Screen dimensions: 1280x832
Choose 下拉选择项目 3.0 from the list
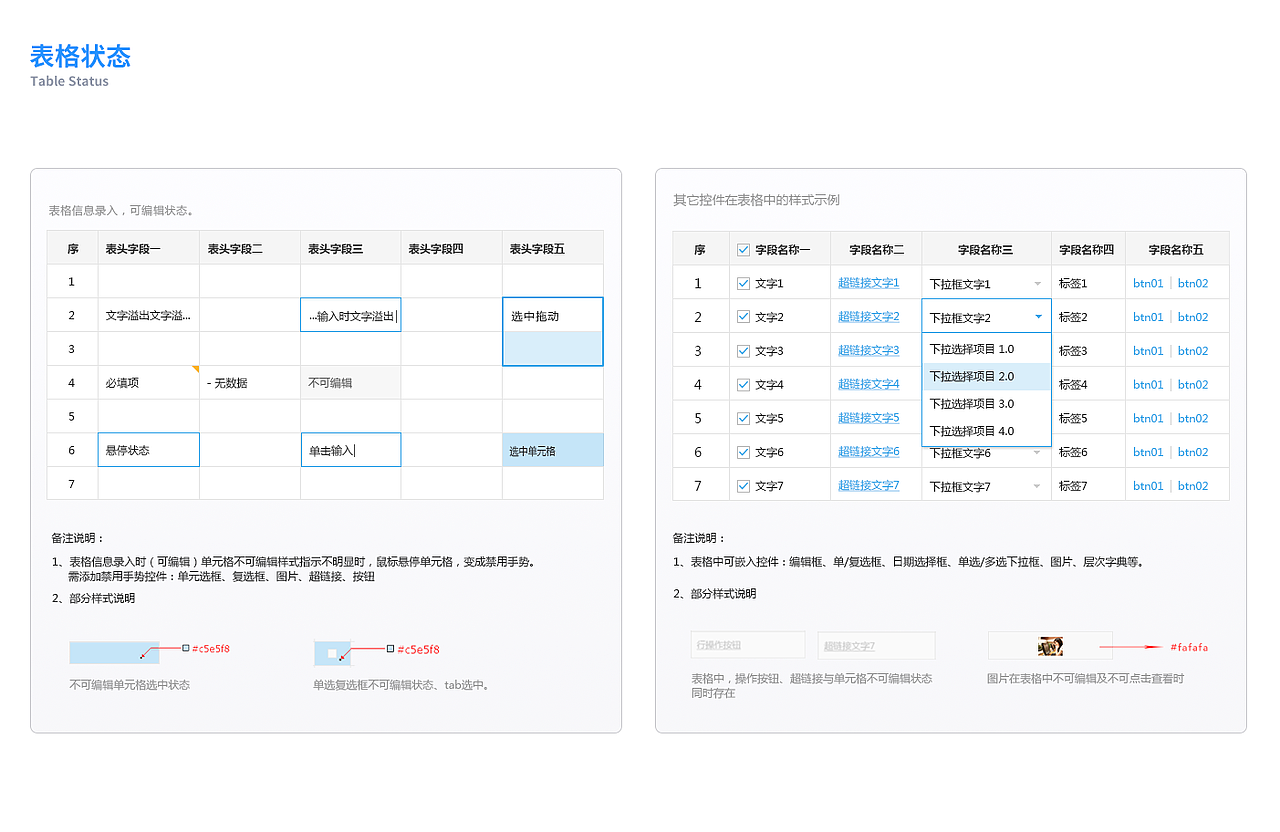coord(986,404)
